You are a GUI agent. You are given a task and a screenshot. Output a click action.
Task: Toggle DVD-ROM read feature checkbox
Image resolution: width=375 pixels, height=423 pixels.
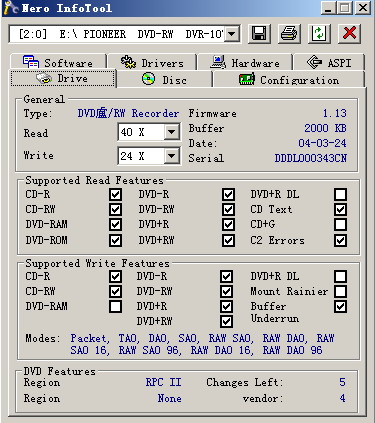tap(115, 240)
